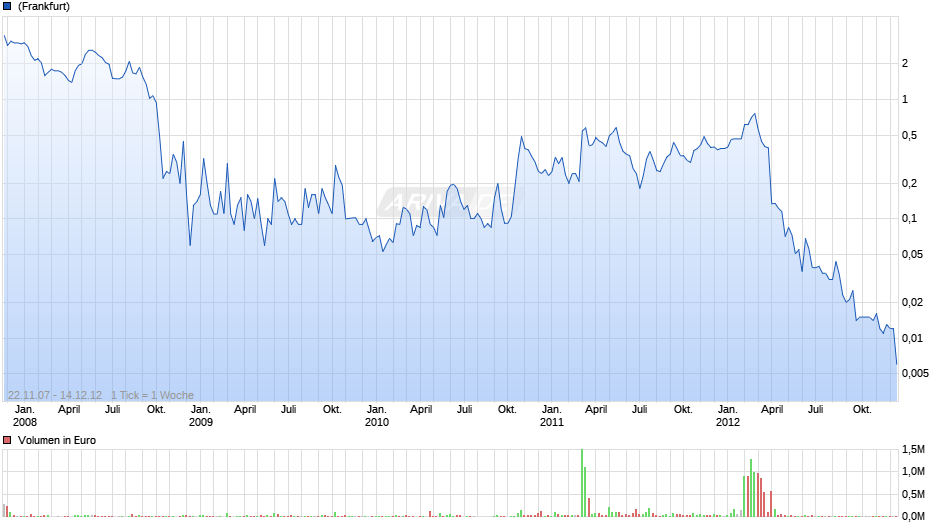Select the "Volumen in Euro" legend label
Screen dimensions: 940x526
pos(57,440)
